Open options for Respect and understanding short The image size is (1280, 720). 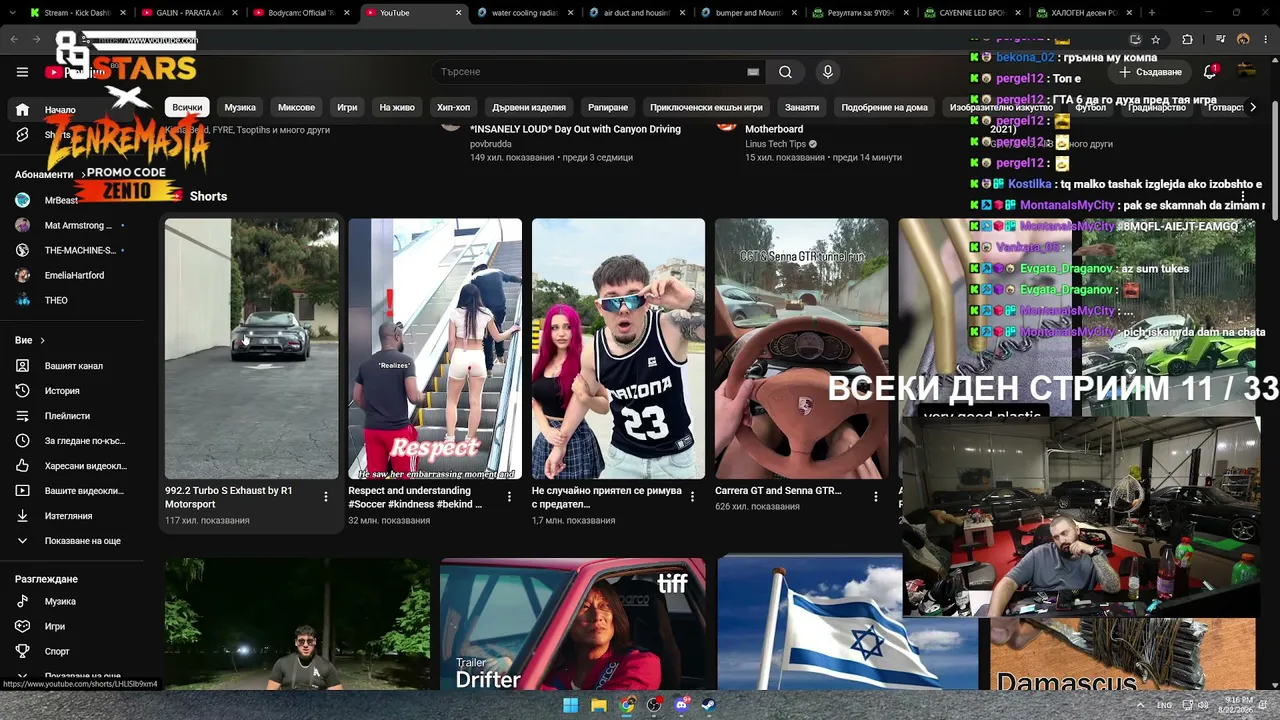509,497
